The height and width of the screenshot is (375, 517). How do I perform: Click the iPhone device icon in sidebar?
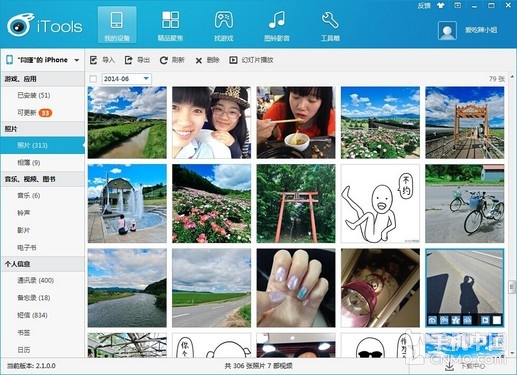click(10, 60)
